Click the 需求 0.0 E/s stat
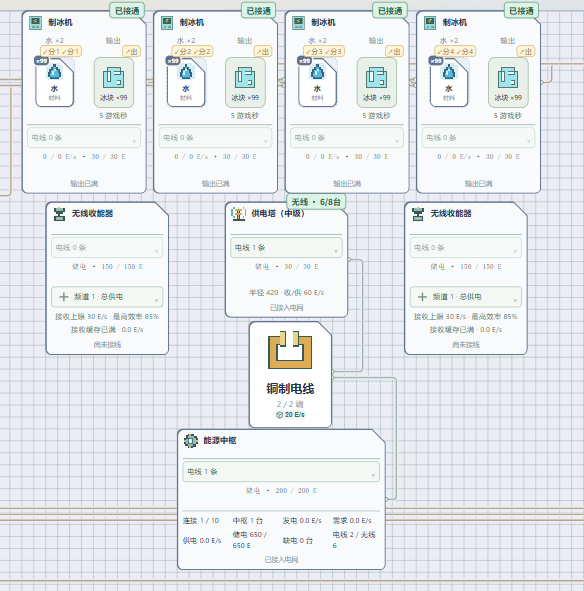Image resolution: width=584 pixels, height=591 pixels. 352,521
